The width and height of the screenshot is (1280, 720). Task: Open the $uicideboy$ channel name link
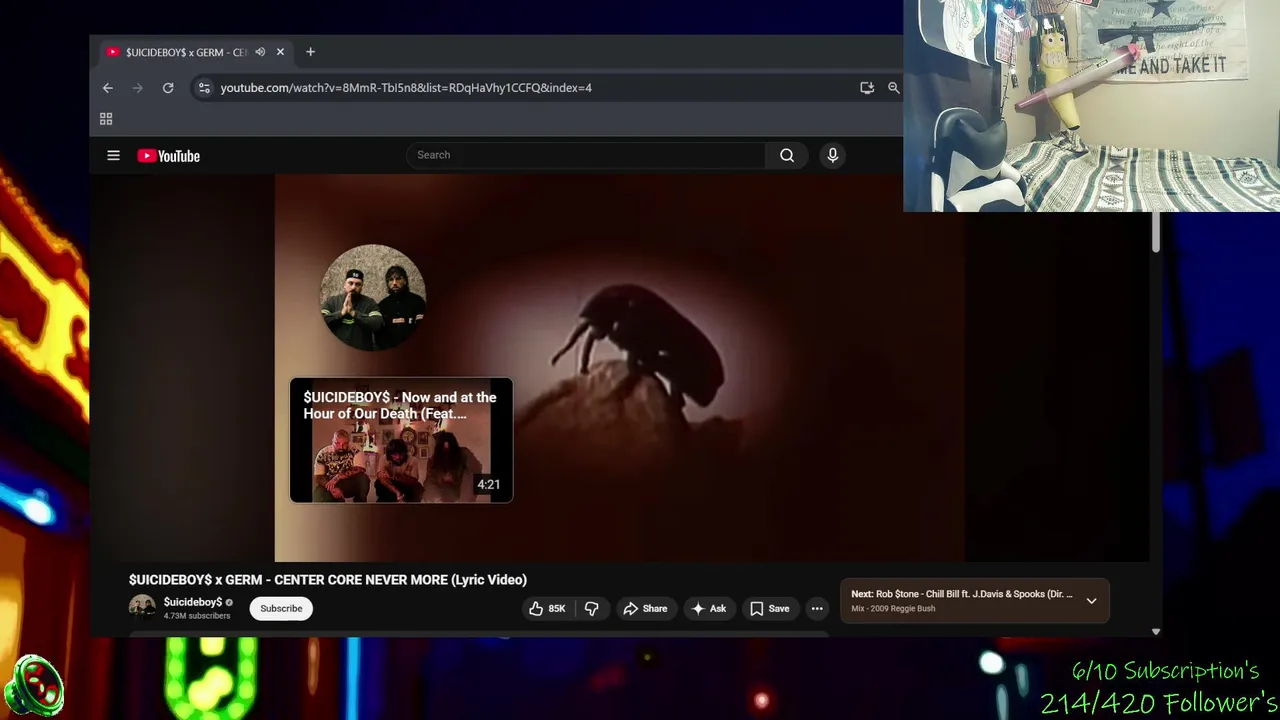tap(193, 602)
